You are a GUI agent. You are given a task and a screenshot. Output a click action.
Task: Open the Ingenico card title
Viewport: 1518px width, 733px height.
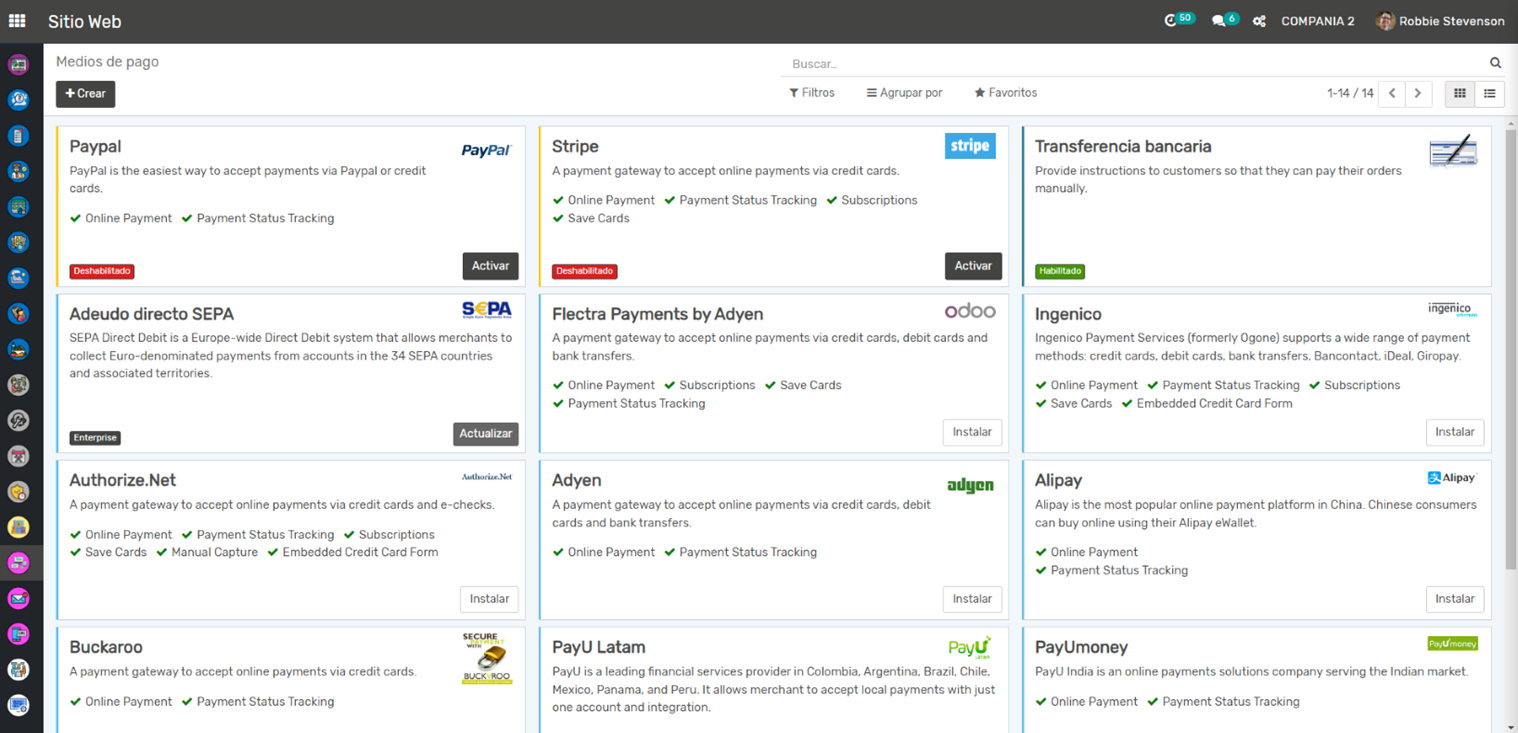(x=1068, y=314)
